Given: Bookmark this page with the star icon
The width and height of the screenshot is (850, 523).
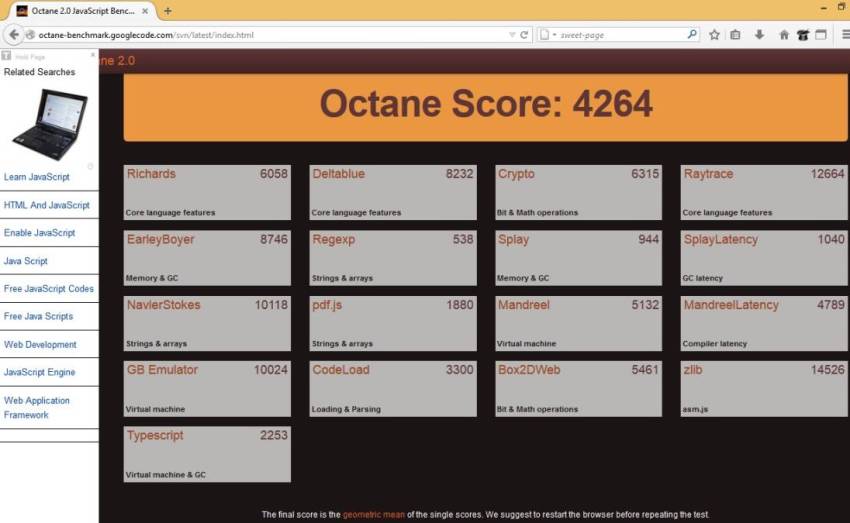Looking at the screenshot, I should pyautogui.click(x=714, y=35).
